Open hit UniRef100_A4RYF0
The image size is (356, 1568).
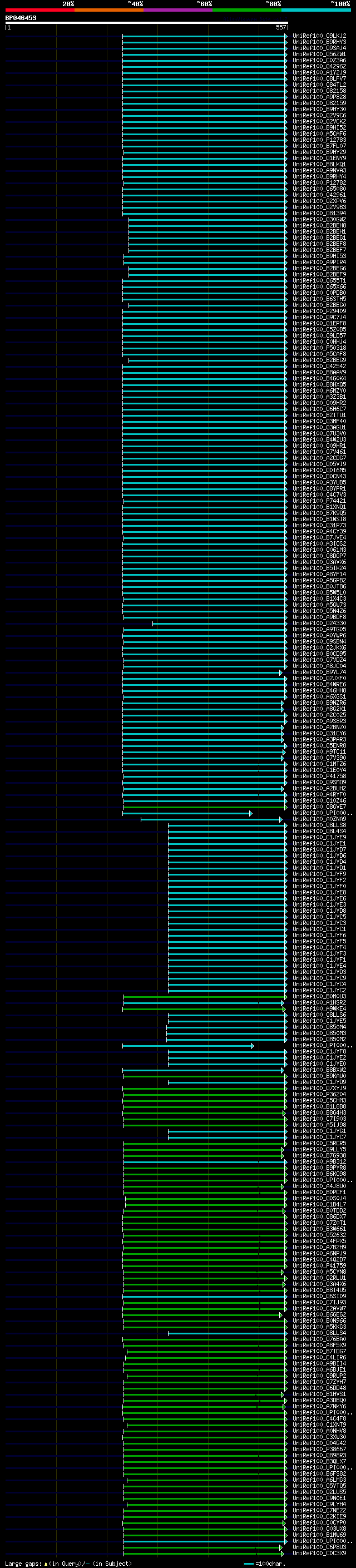(319, 795)
